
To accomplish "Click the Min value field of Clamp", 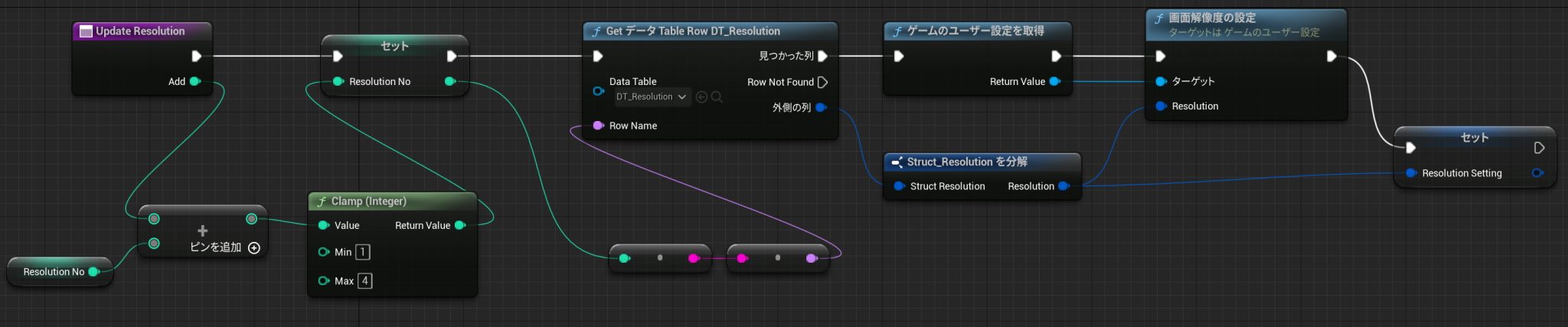I will [362, 252].
